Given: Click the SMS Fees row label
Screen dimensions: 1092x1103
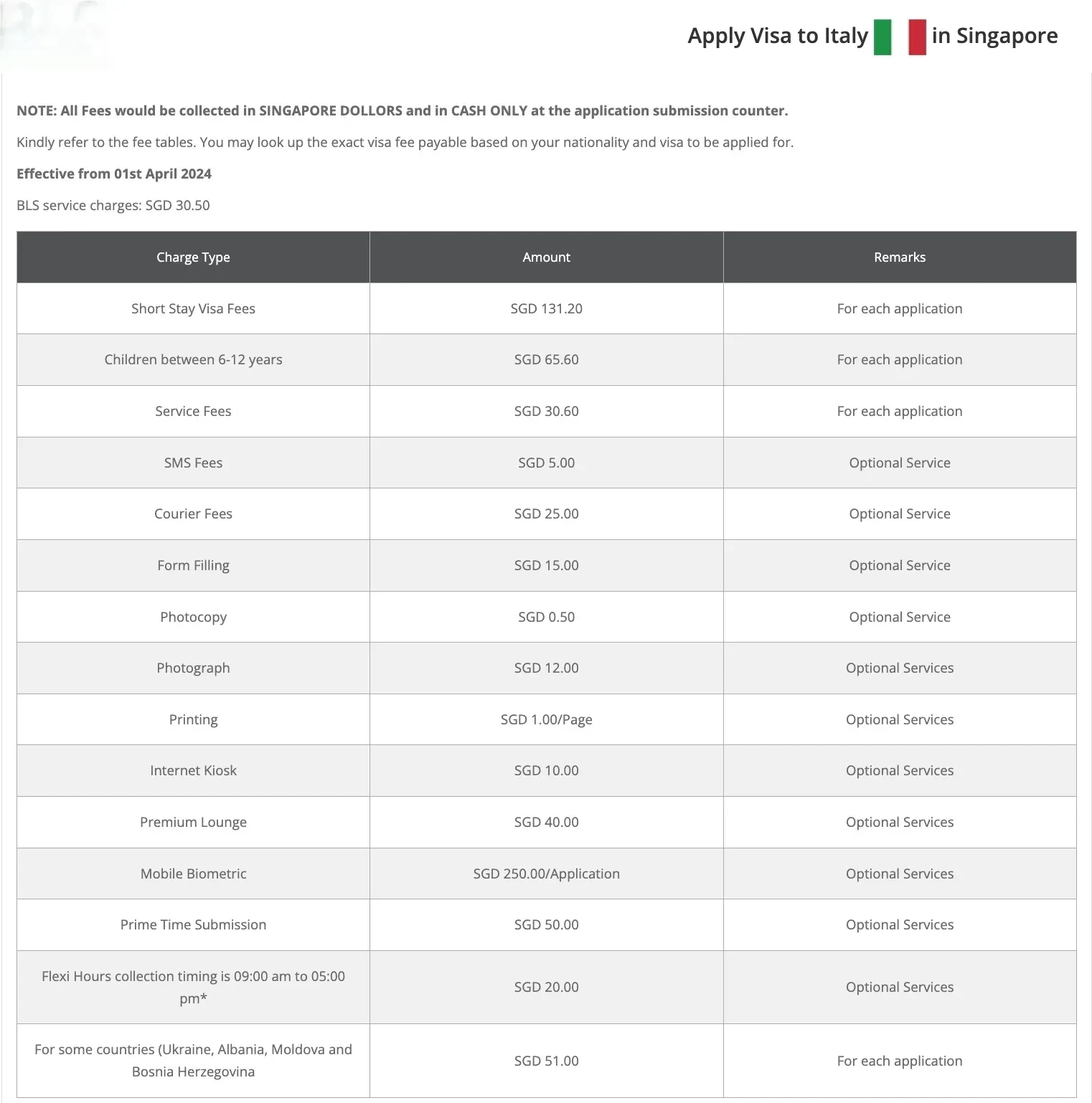Looking at the screenshot, I should tap(193, 463).
